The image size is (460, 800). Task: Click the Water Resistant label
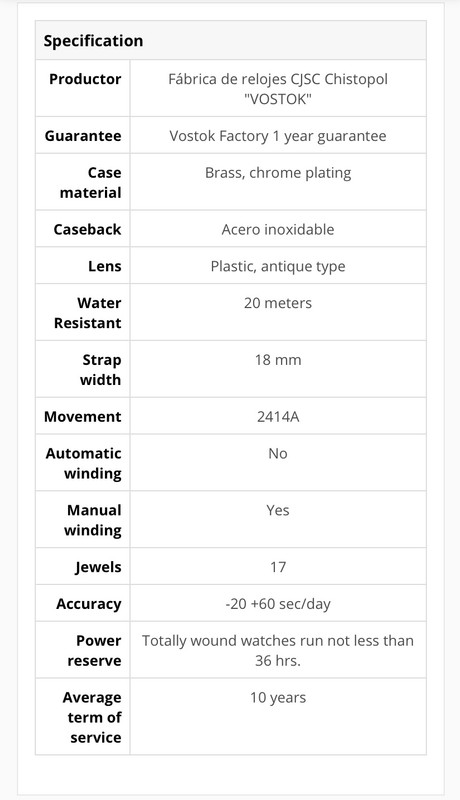click(88, 313)
